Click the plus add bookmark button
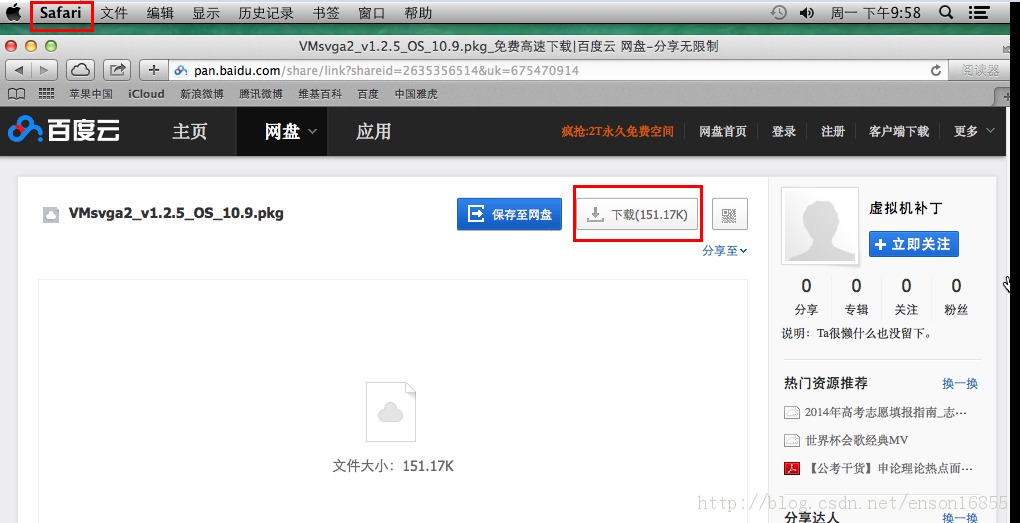Viewport: 1020px width, 523px height. point(154,70)
